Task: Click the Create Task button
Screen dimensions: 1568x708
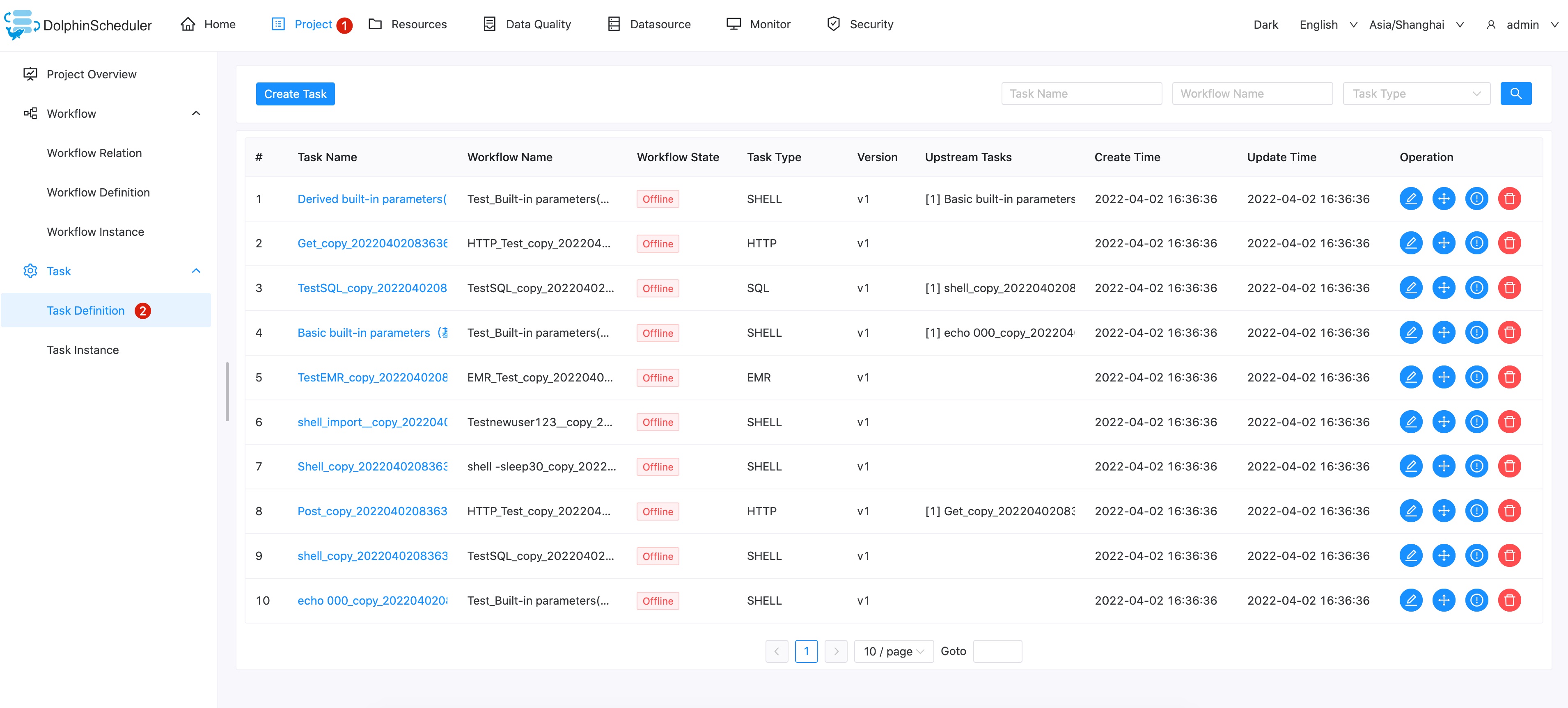Action: (295, 94)
